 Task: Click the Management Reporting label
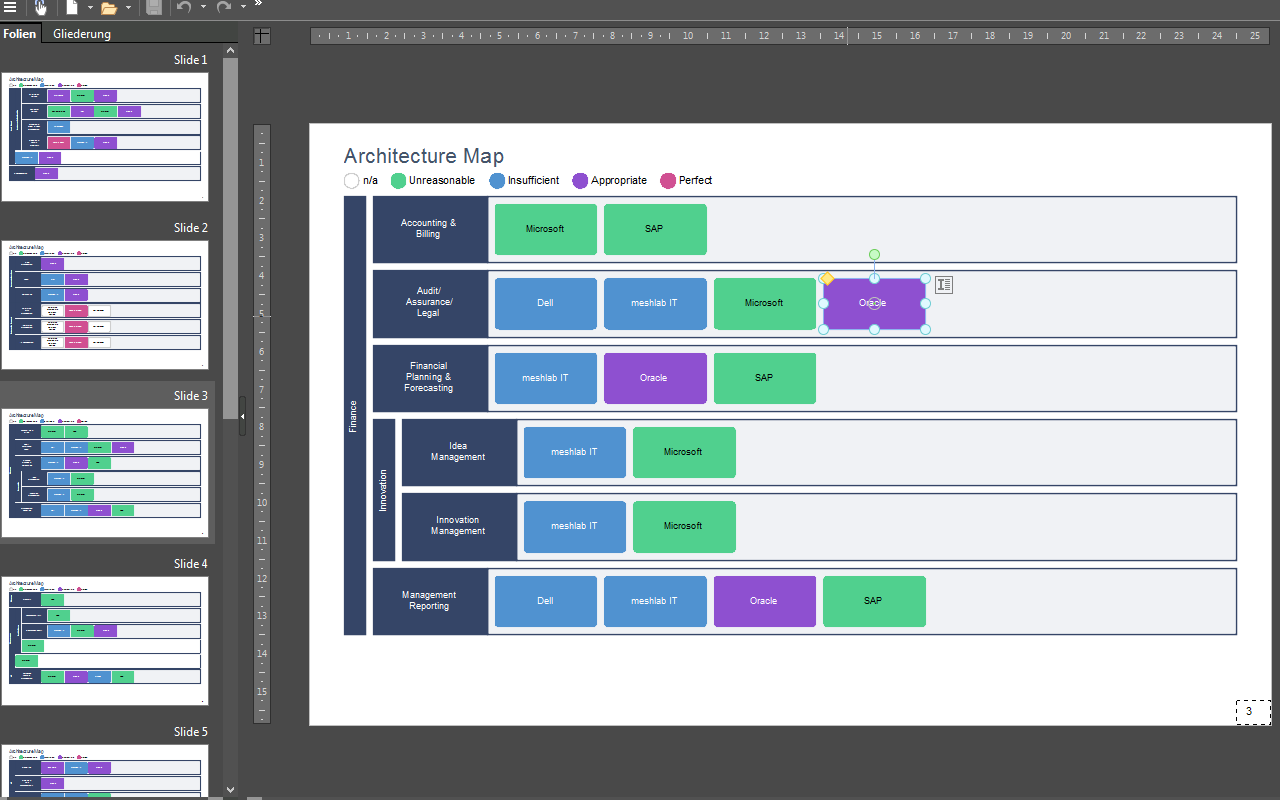pos(430,601)
